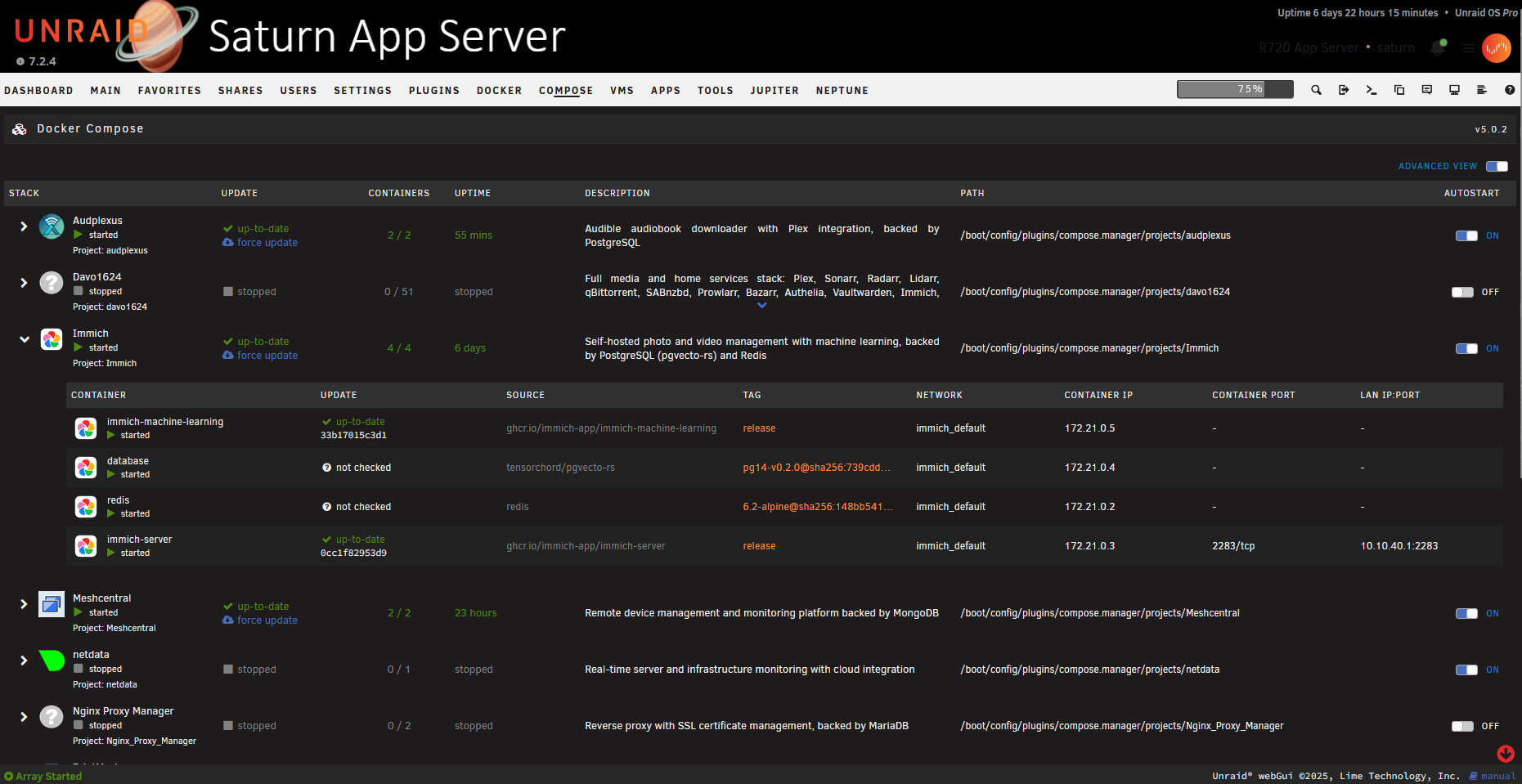Click the red scroll-down arrow button

[x=1506, y=754]
